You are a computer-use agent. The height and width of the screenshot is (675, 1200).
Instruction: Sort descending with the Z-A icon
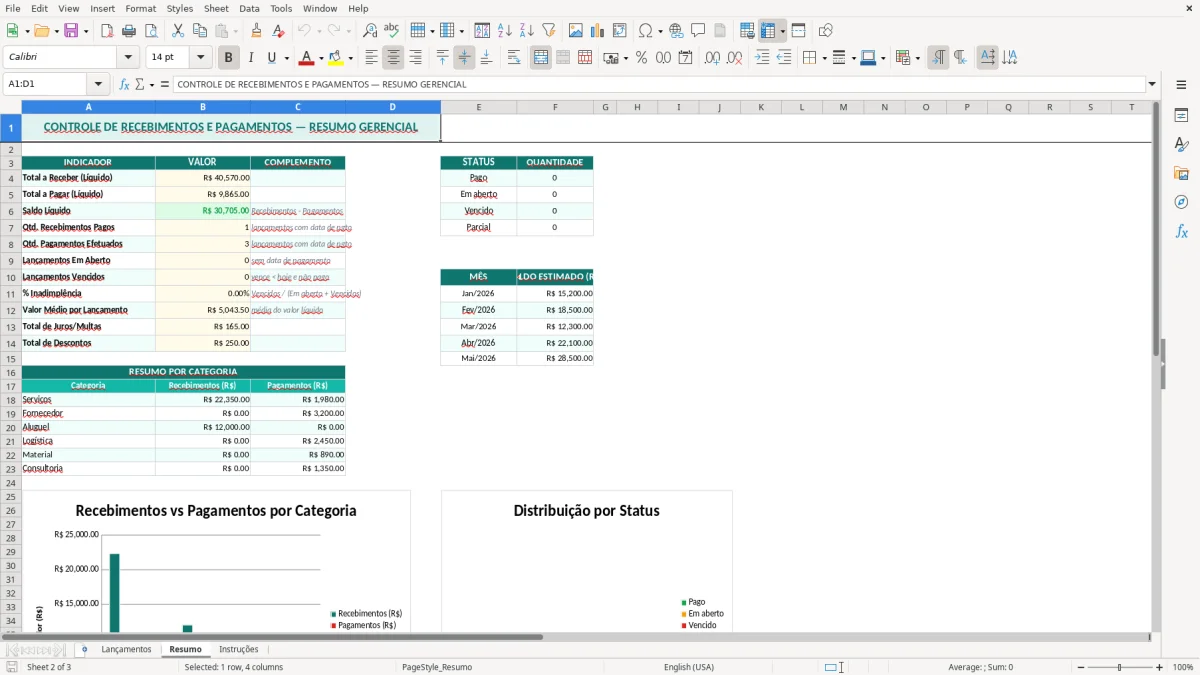[x=526, y=31]
